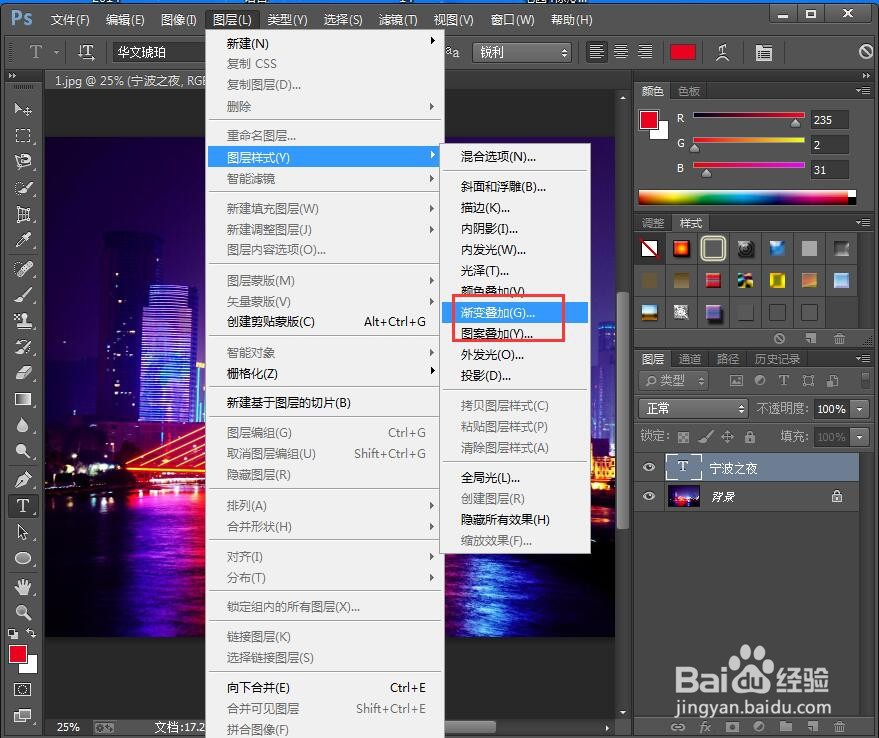Select the Gradient tool

click(22, 399)
